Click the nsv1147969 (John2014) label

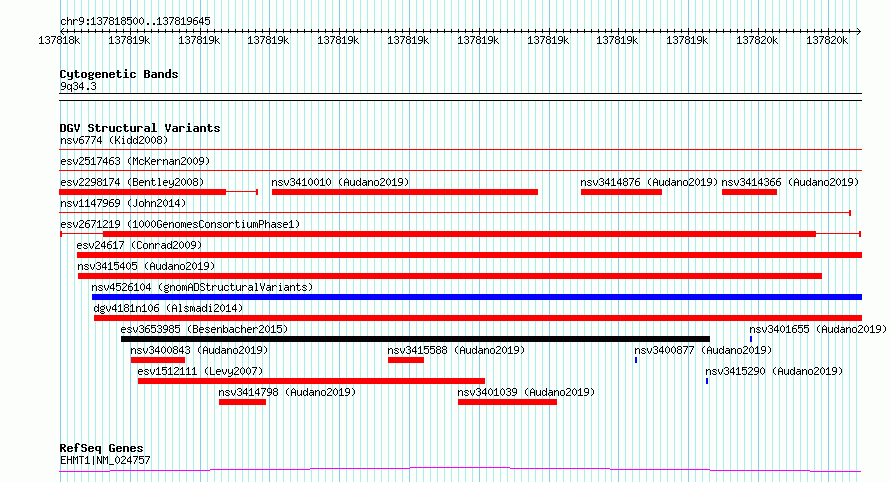coord(123,203)
